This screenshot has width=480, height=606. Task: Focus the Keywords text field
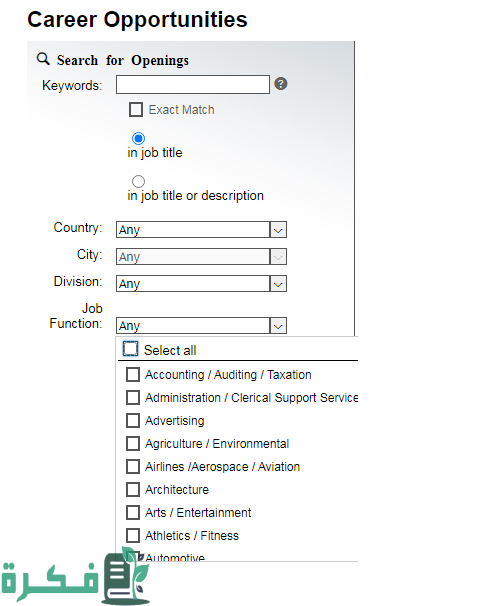[x=192, y=84]
